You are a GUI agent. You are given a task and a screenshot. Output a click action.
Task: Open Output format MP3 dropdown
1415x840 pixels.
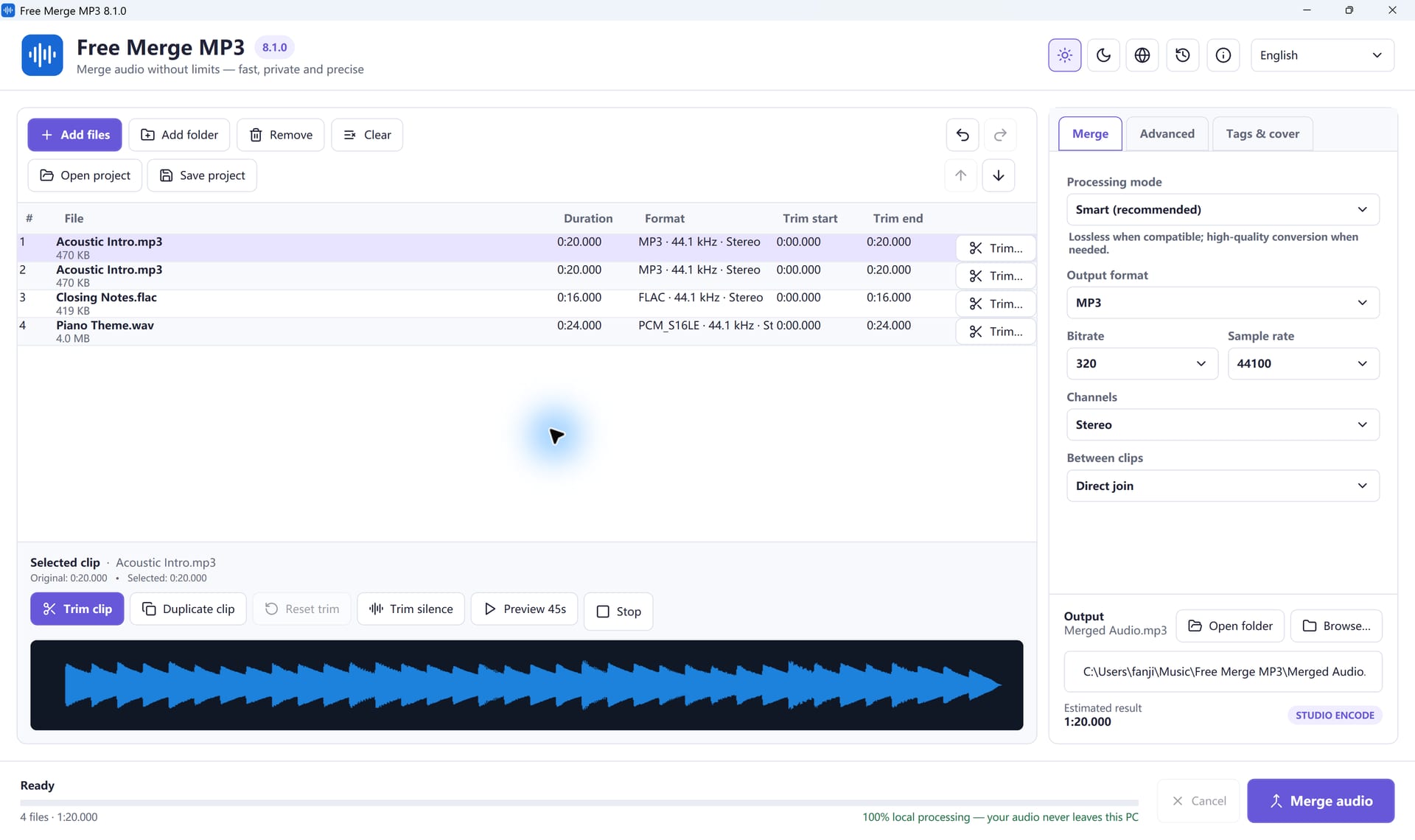[x=1223, y=303]
